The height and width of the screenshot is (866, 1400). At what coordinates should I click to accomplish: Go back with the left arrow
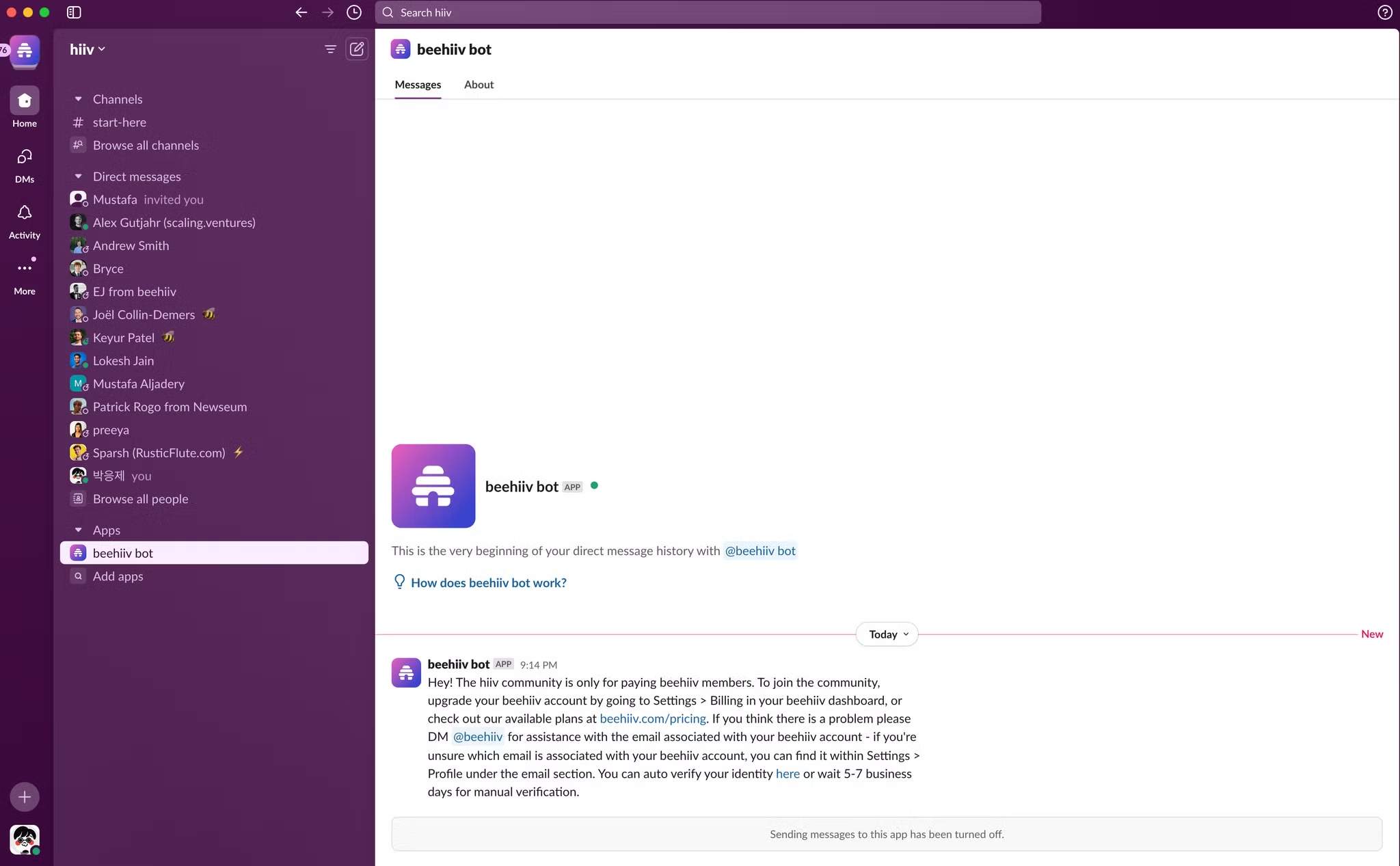[301, 12]
